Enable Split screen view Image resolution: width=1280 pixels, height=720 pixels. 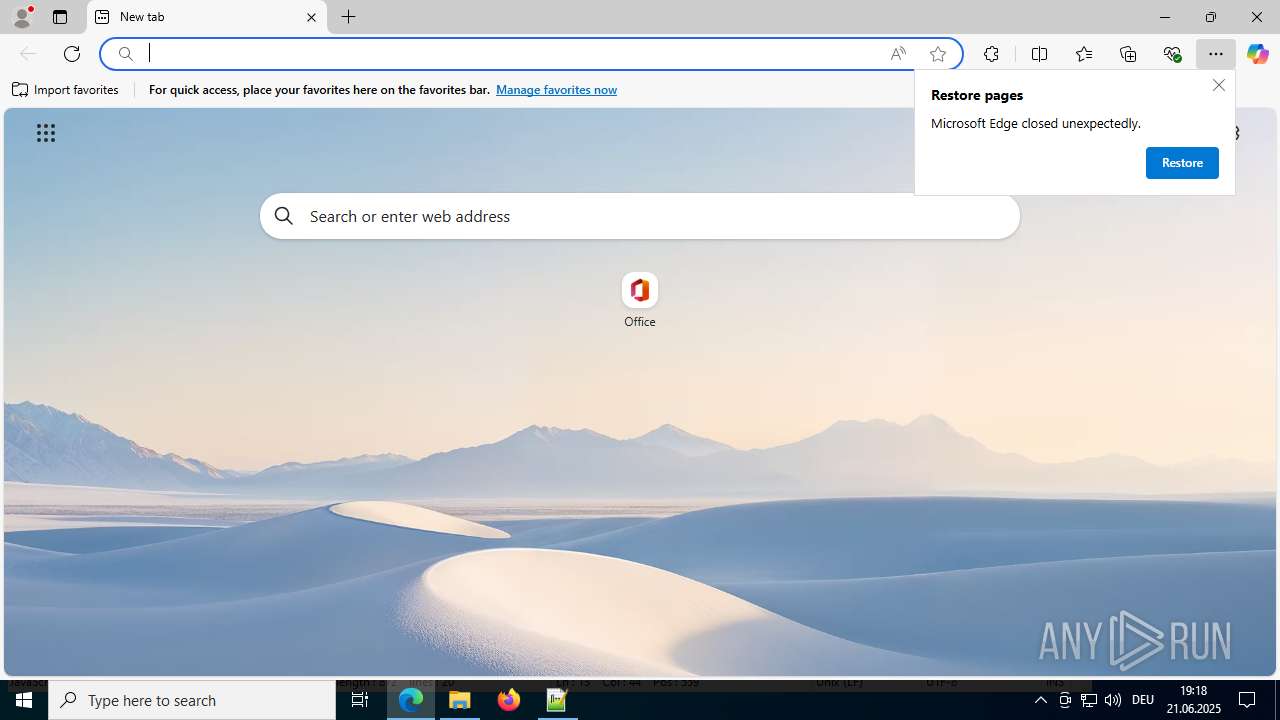[x=1039, y=54]
